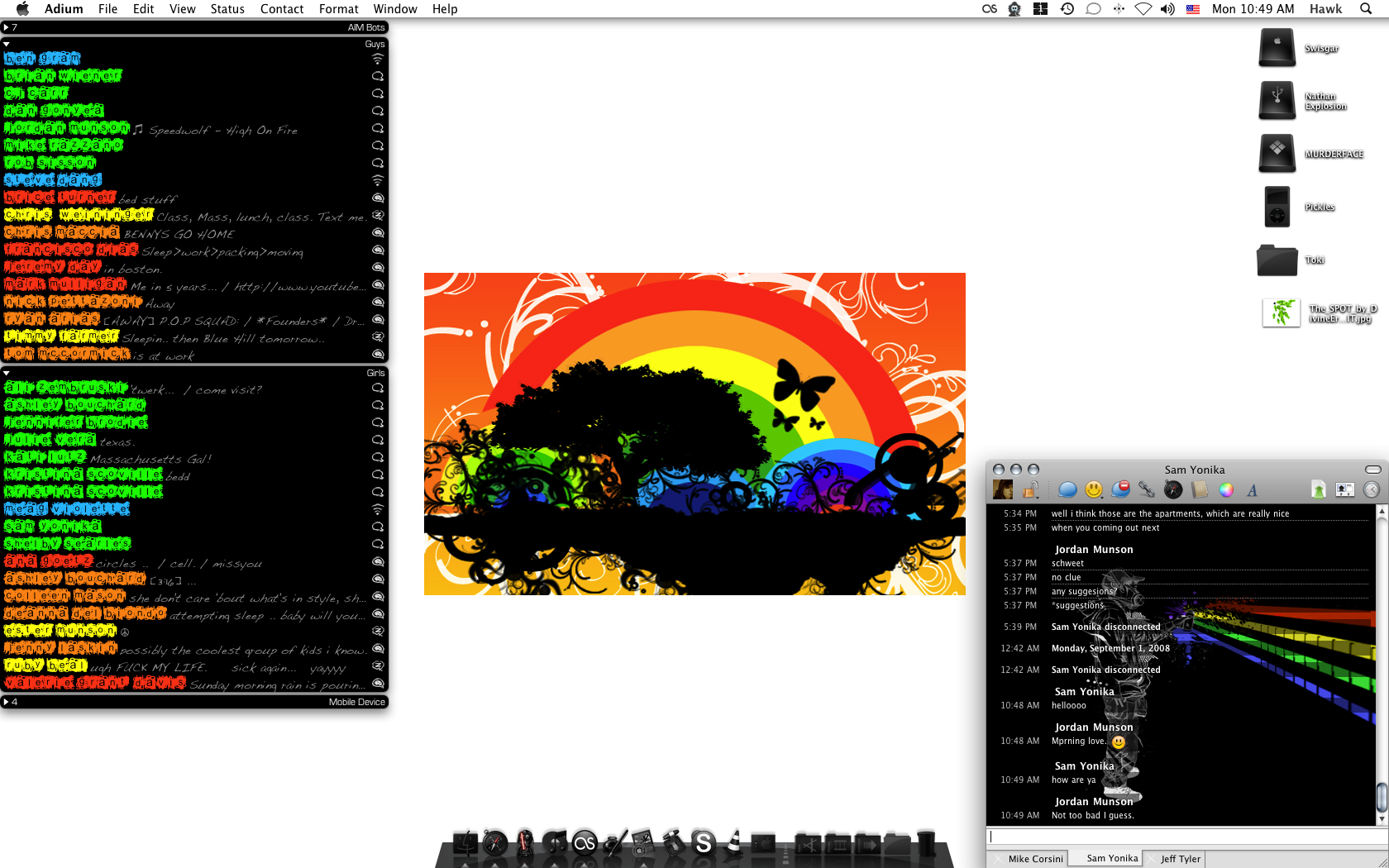This screenshot has width=1389, height=868.
Task: Open the Window menu
Action: pos(395,9)
